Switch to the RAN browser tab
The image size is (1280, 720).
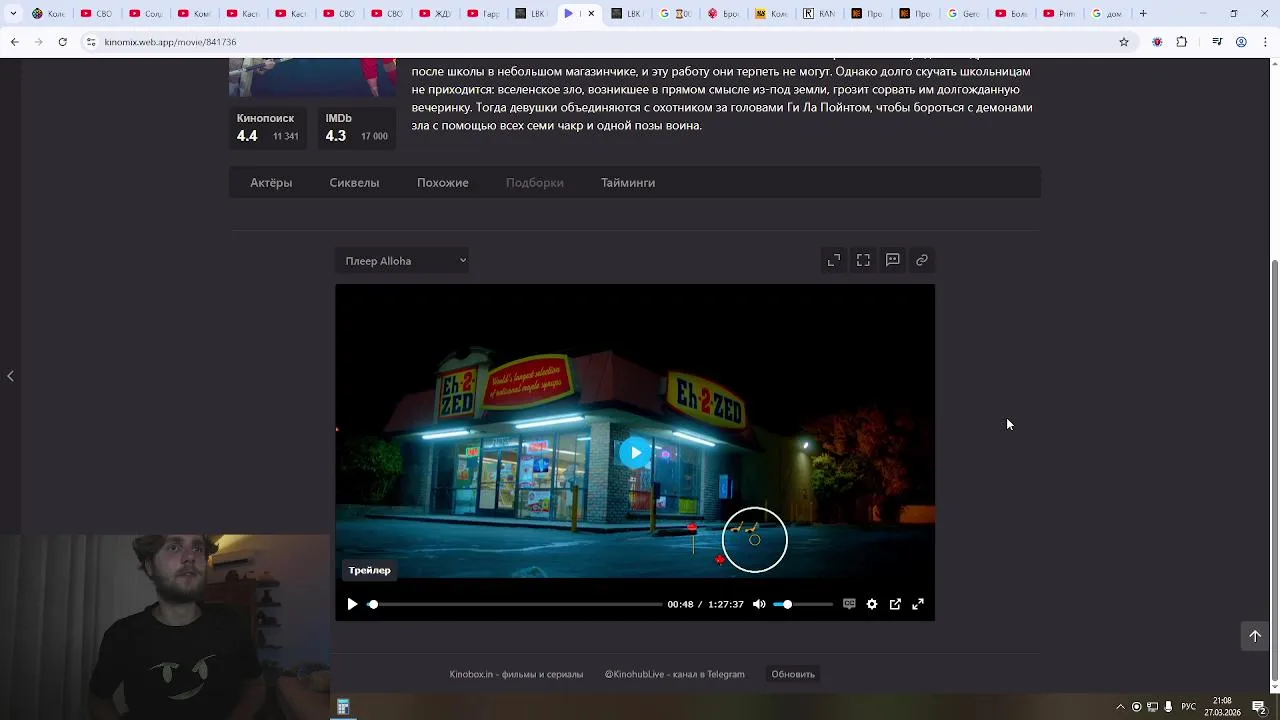[820, 14]
